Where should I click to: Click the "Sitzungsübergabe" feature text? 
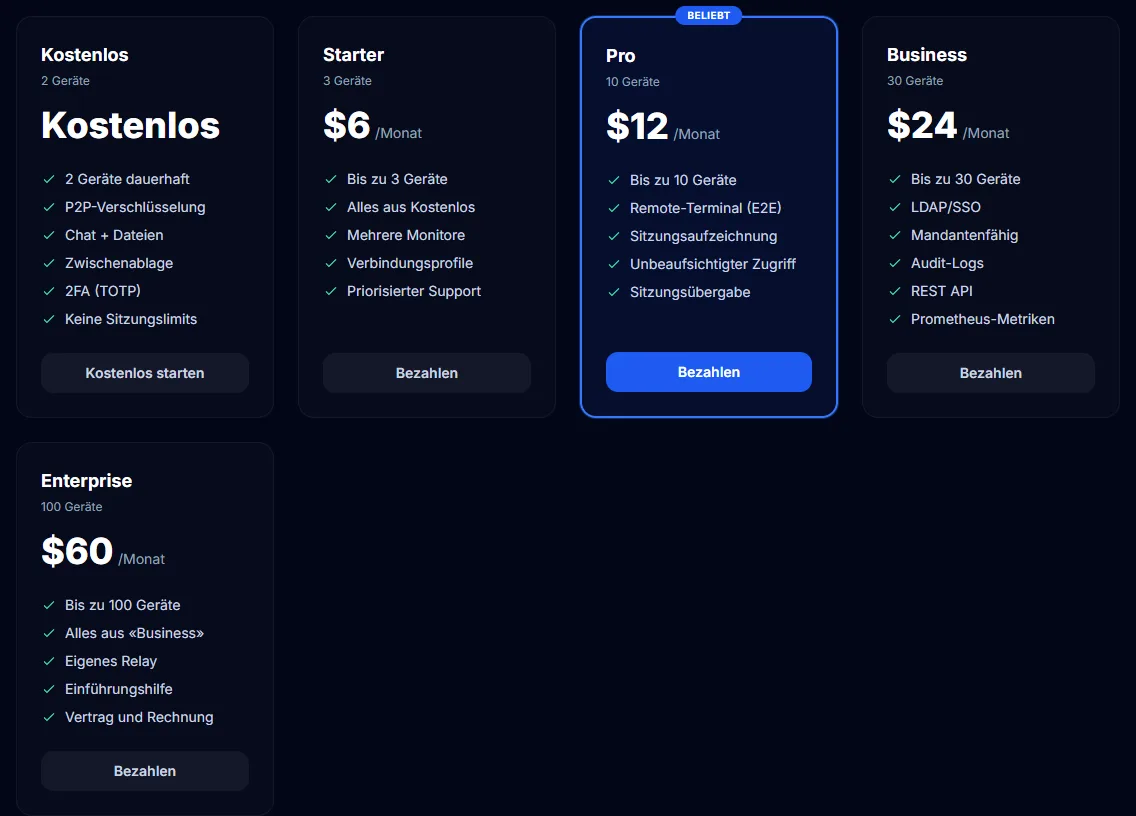click(690, 292)
